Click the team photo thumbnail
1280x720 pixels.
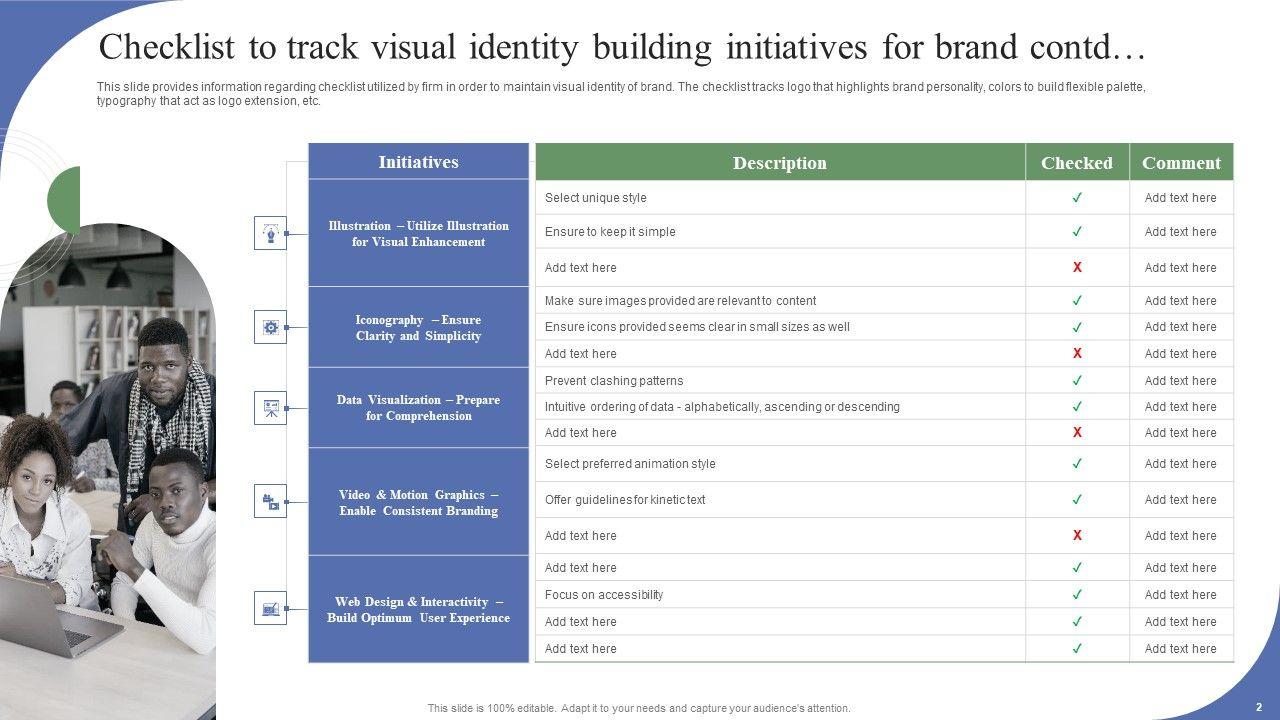click(x=107, y=470)
